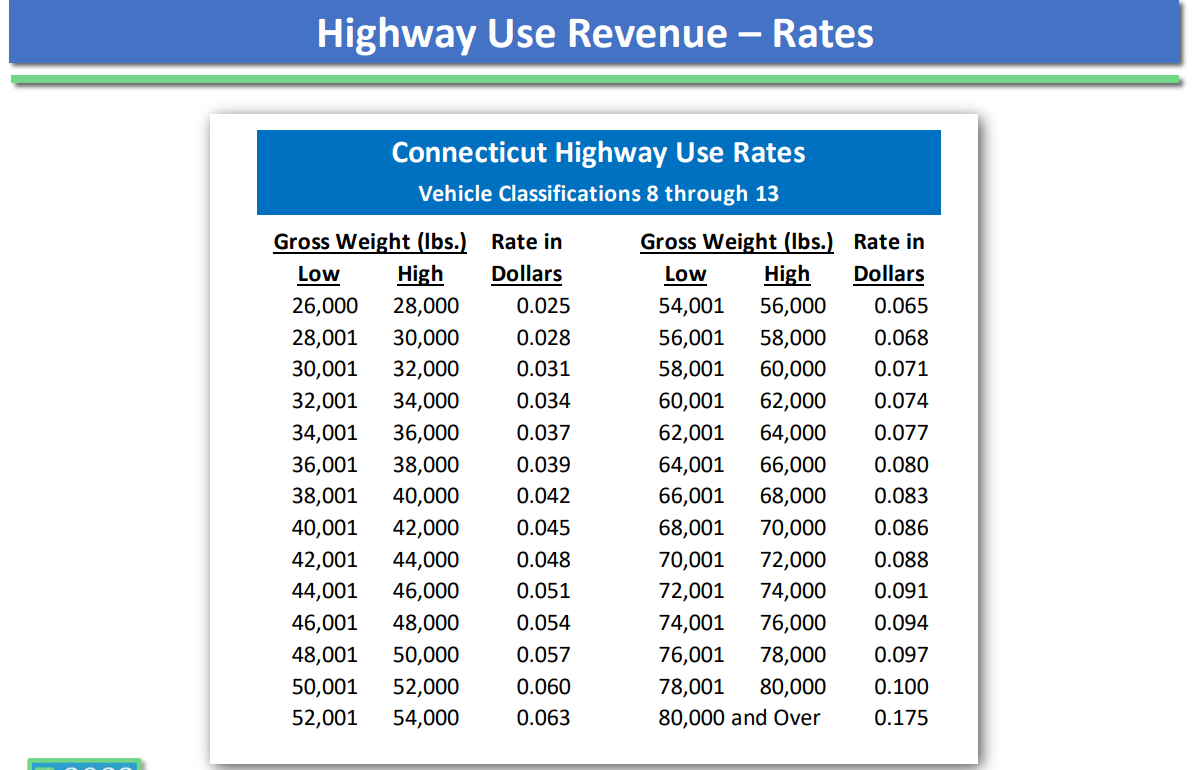Select the low weight cell 36,001
This screenshot has width=1198, height=770.
pos(325,465)
